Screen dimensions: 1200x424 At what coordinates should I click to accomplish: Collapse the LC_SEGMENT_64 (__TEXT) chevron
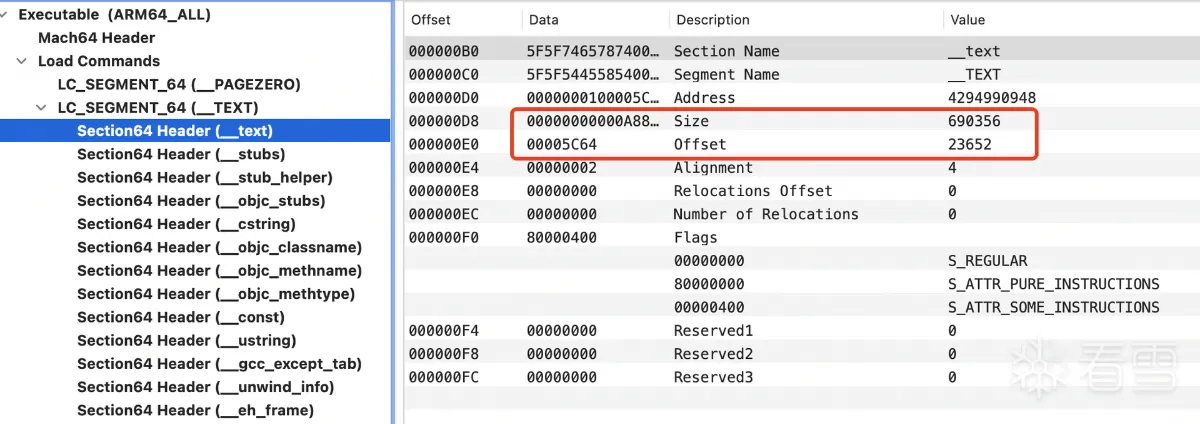[41, 108]
